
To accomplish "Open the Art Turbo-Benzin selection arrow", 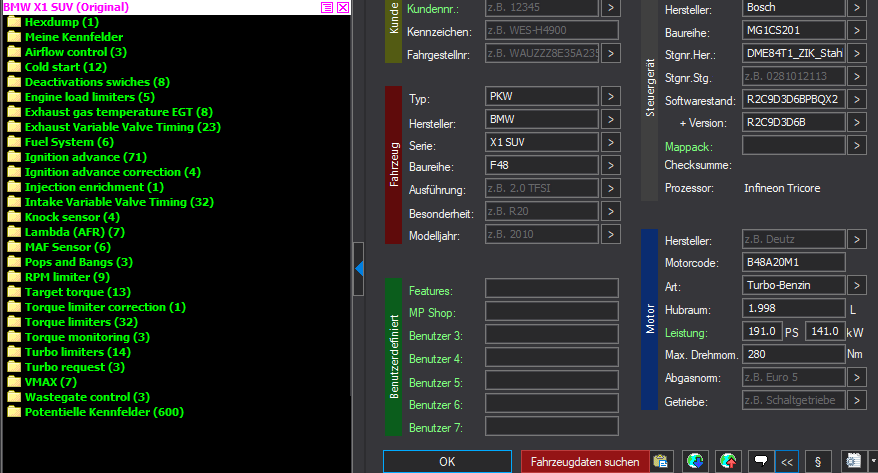I will [x=857, y=285].
